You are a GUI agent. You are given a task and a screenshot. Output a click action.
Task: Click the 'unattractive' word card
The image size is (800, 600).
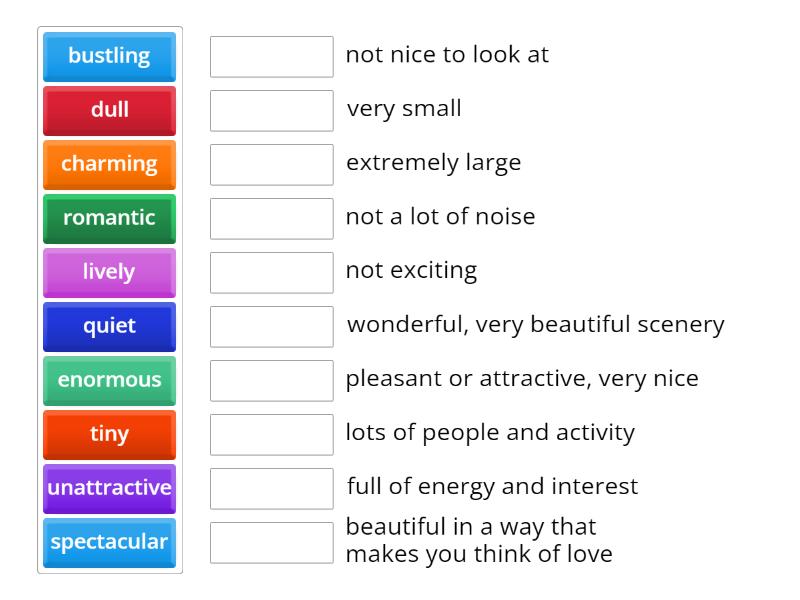109,489
